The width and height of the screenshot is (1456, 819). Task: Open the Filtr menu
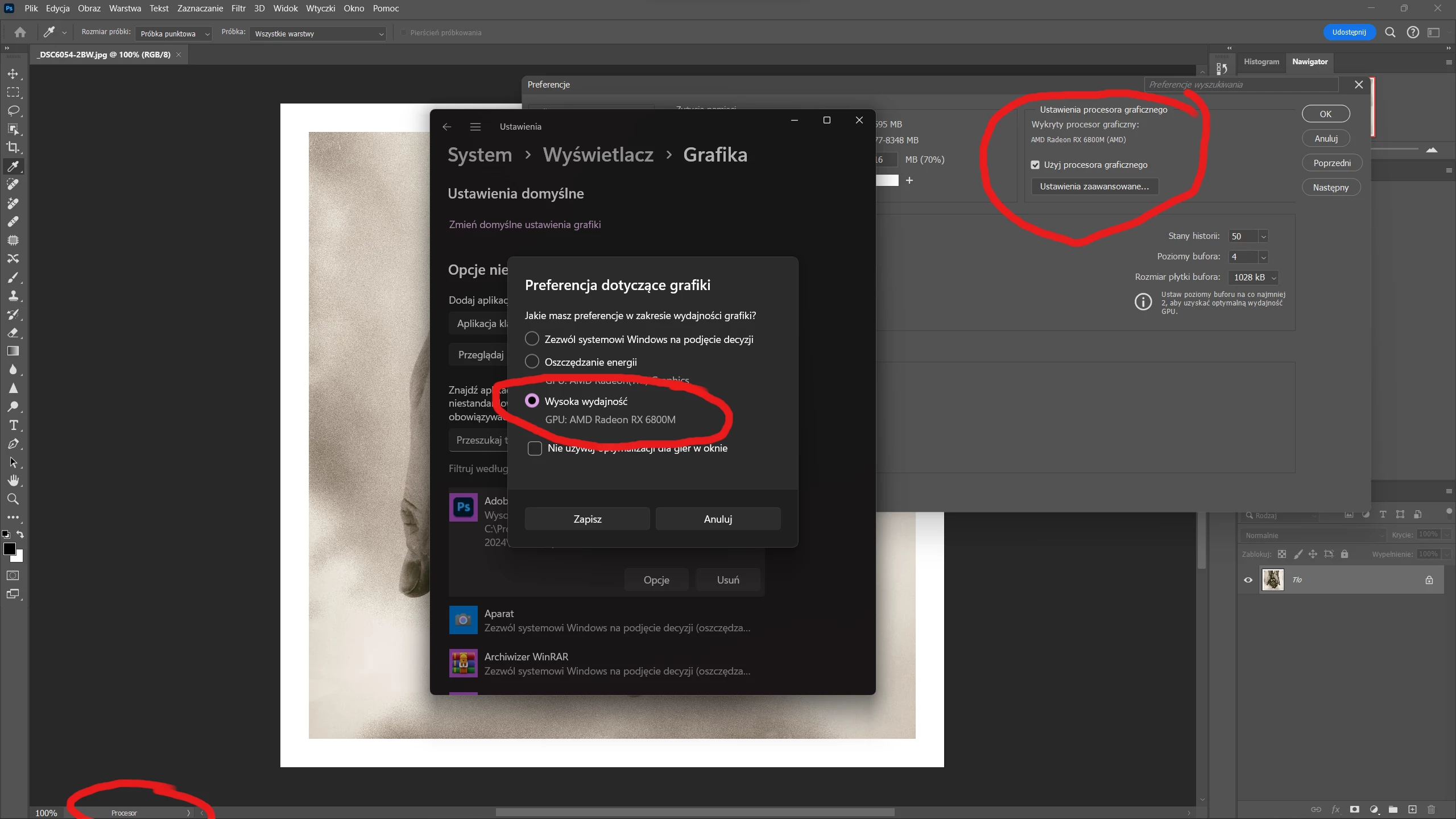tap(238, 9)
